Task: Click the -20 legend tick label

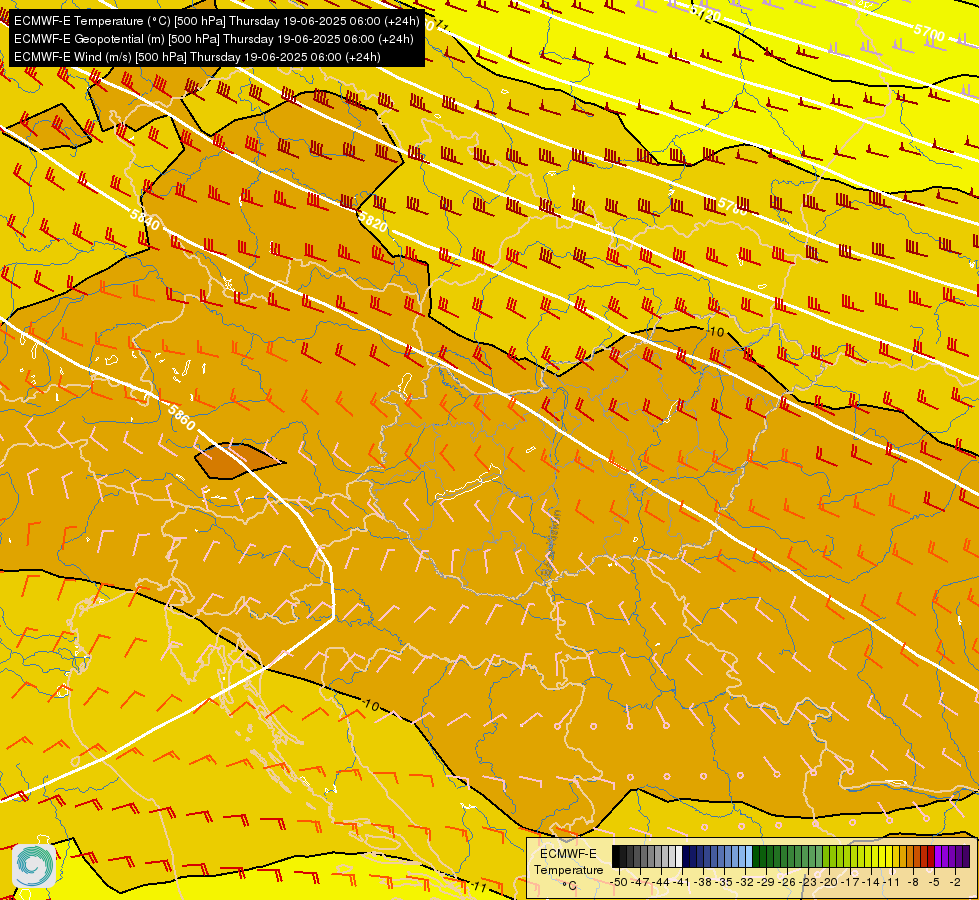Action: [830, 882]
